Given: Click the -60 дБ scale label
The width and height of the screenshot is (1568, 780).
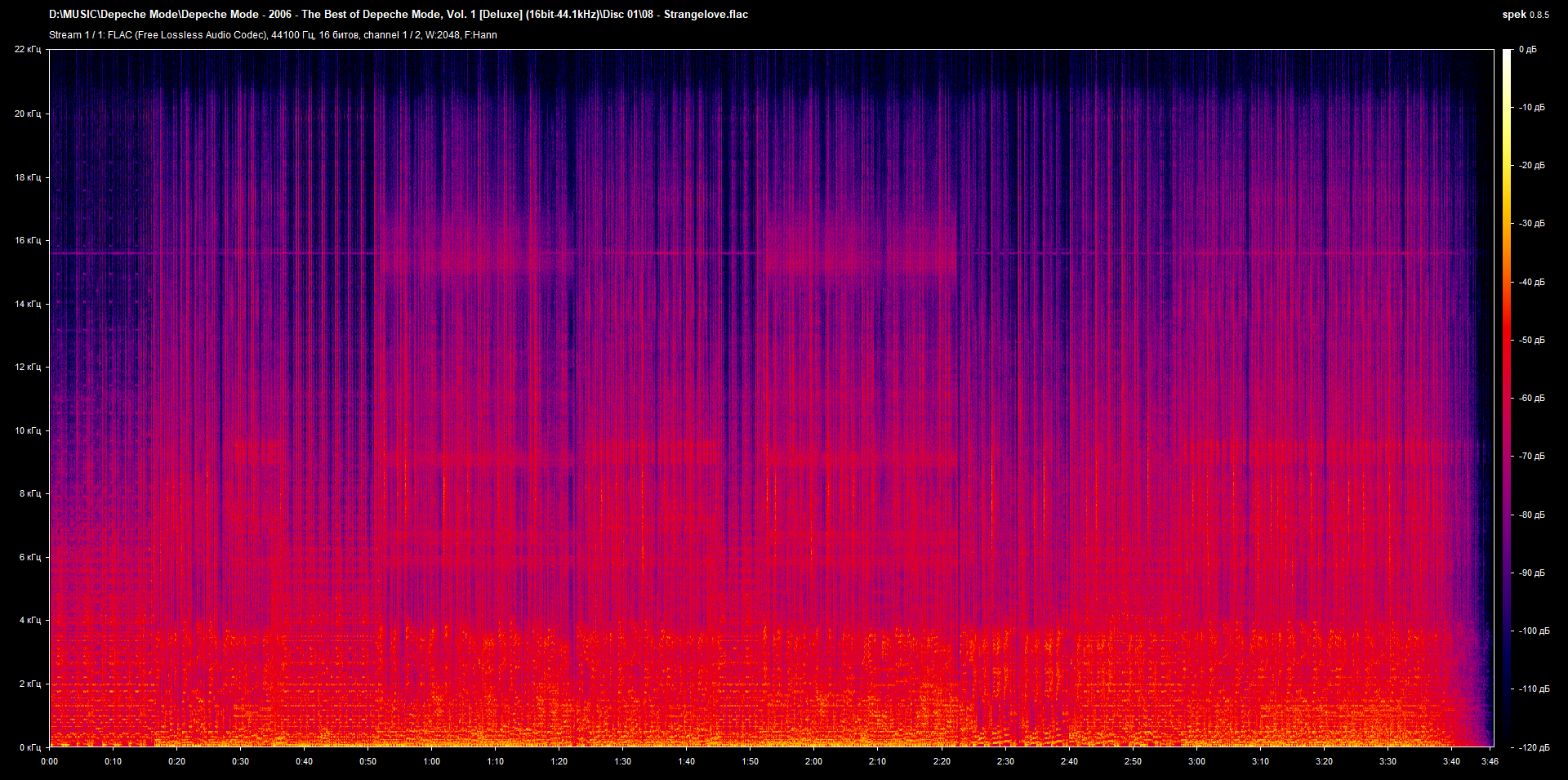Looking at the screenshot, I should [x=1531, y=399].
